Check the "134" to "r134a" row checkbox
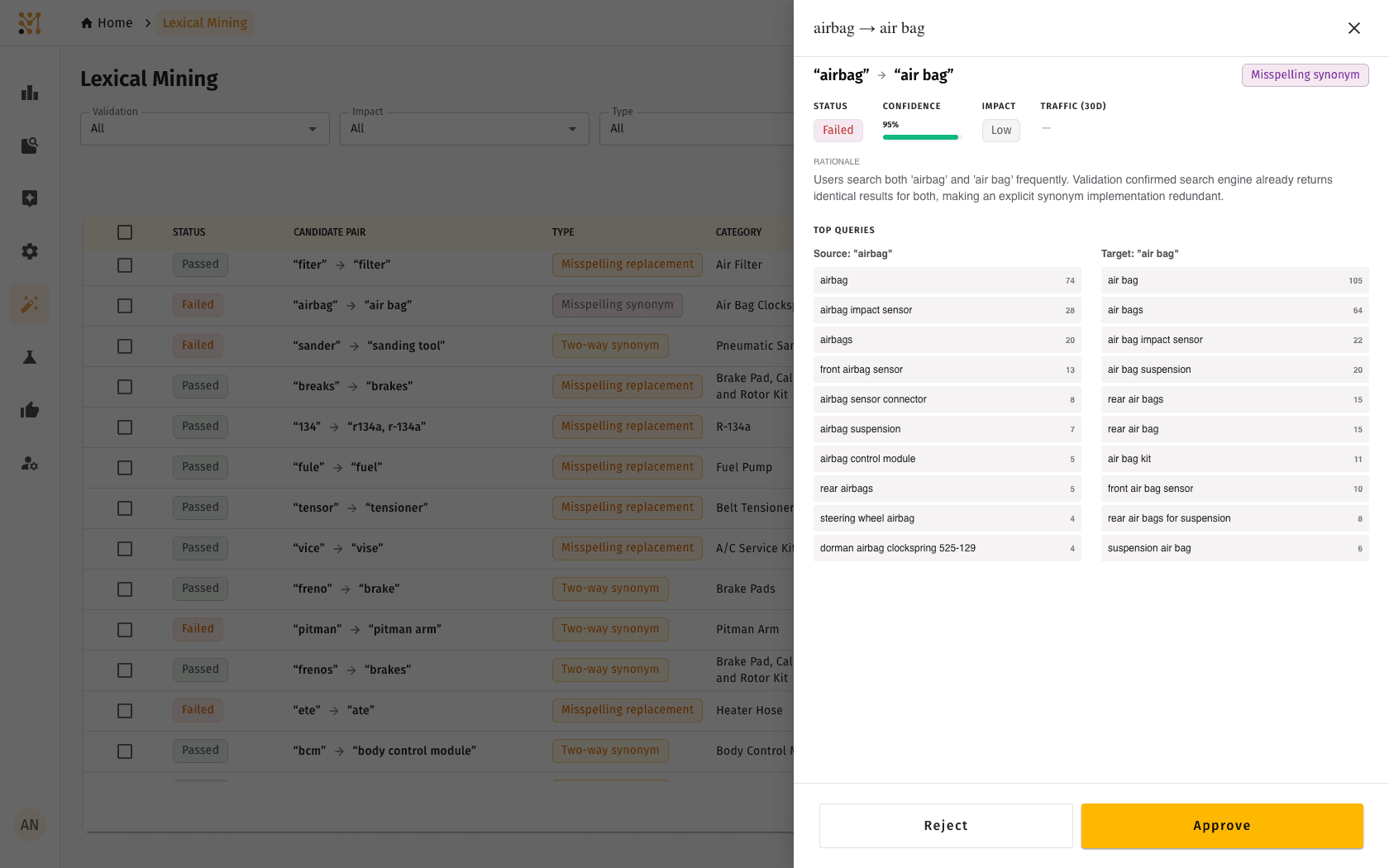This screenshot has width=1389, height=868. (x=125, y=427)
